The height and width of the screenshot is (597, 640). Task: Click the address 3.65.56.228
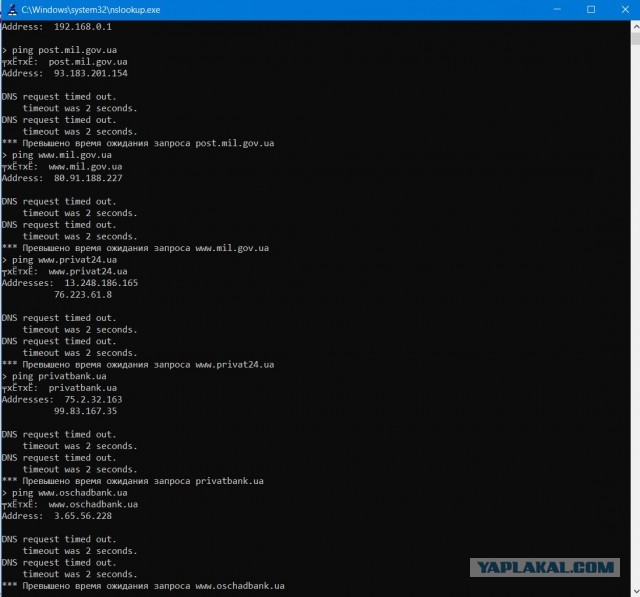coord(83,516)
